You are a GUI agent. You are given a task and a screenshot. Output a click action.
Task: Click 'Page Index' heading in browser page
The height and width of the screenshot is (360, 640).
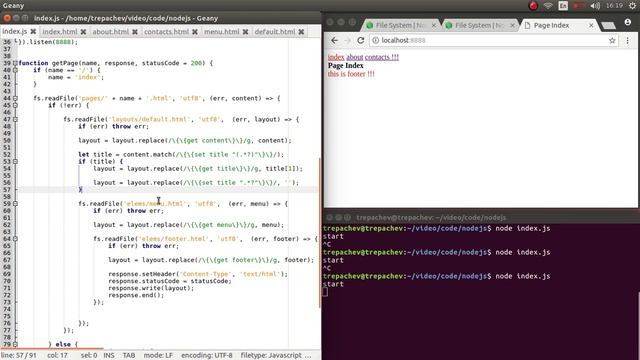click(345, 65)
